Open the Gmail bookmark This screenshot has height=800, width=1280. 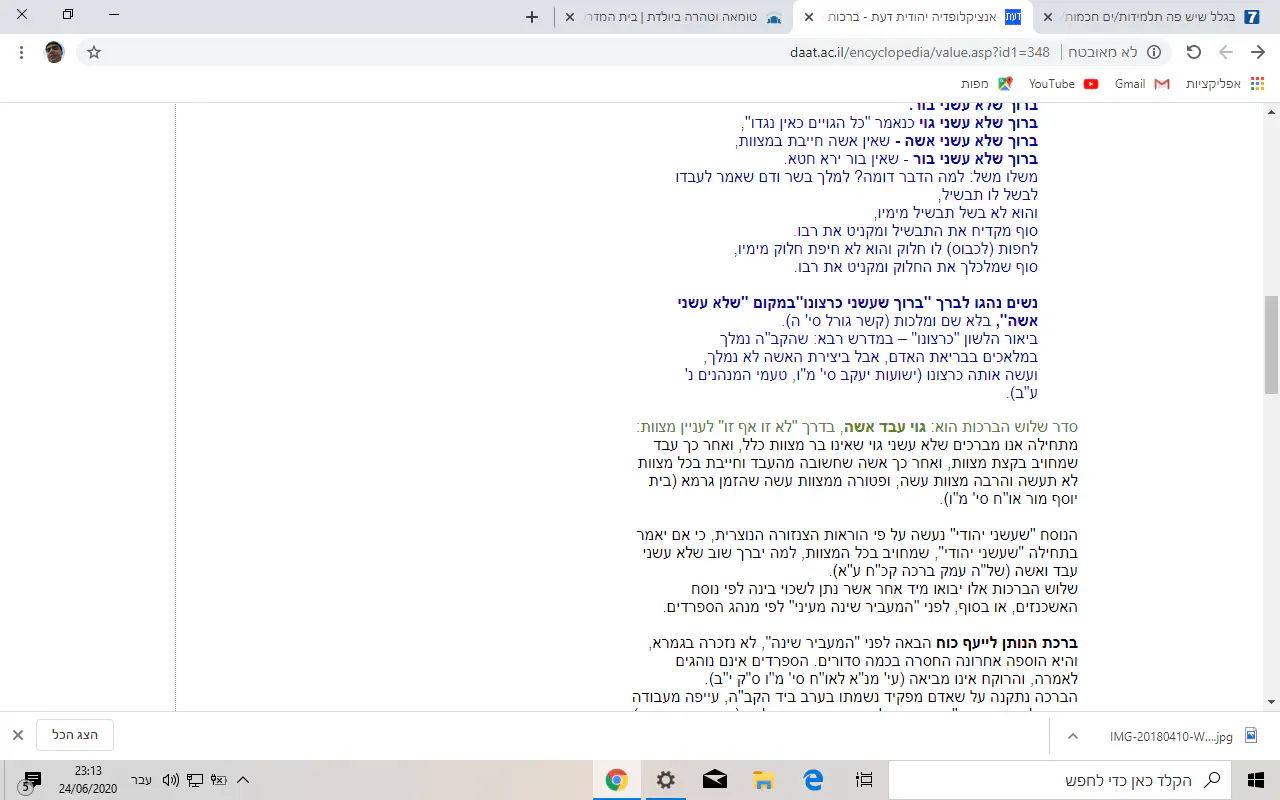(1142, 84)
